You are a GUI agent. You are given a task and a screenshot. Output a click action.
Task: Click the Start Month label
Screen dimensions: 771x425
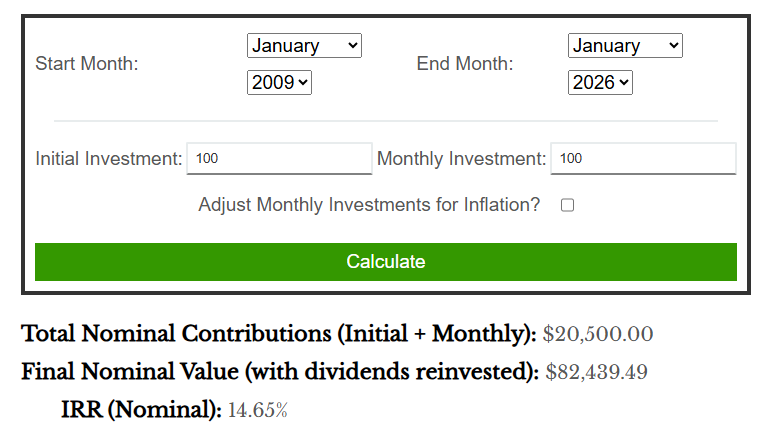[x=87, y=64]
